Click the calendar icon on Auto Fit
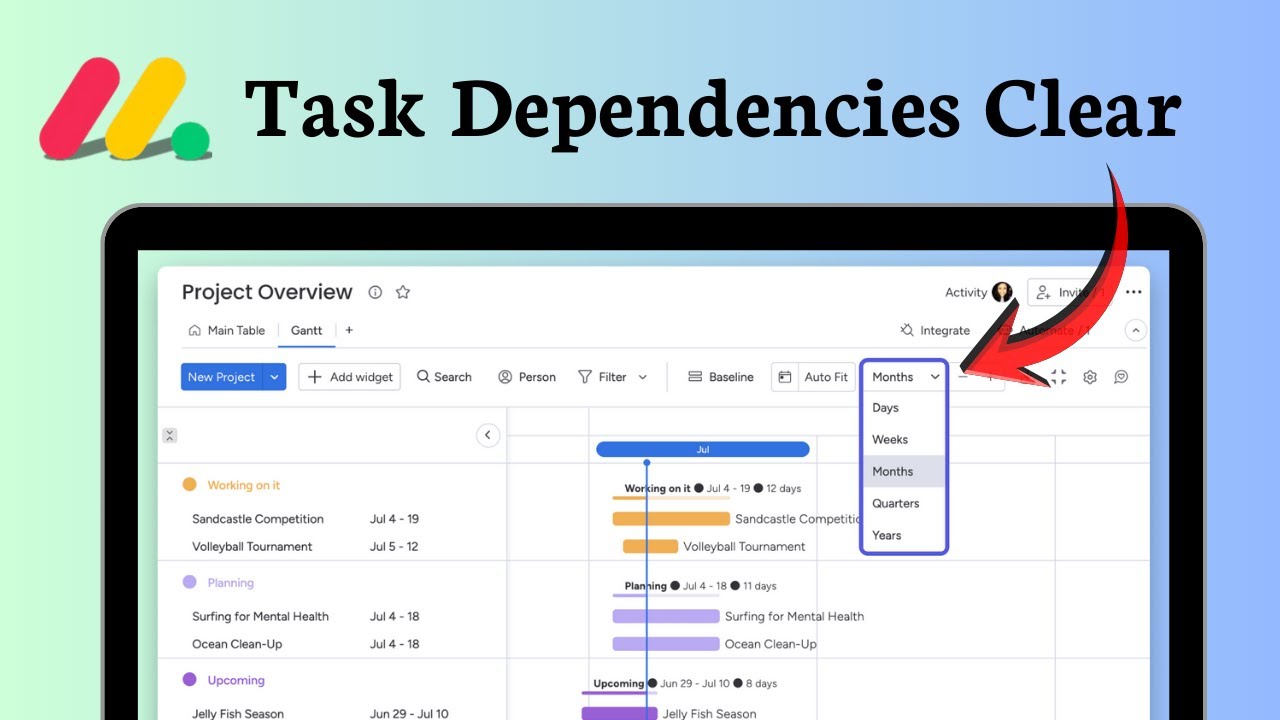This screenshot has height=720, width=1280. coord(785,377)
